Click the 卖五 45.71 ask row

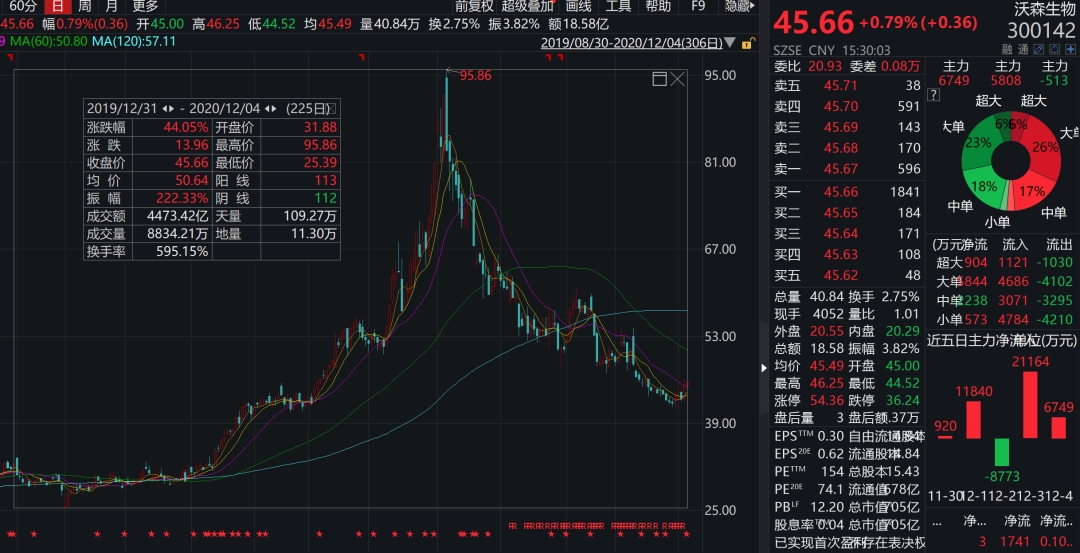847,86
